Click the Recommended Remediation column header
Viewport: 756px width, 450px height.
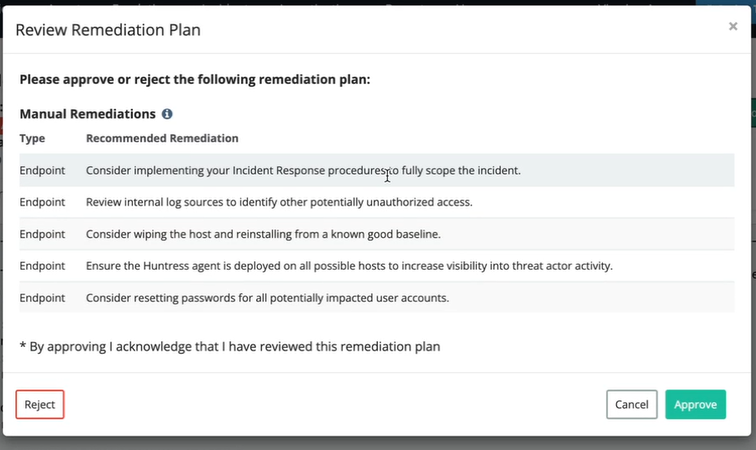[x=162, y=138]
